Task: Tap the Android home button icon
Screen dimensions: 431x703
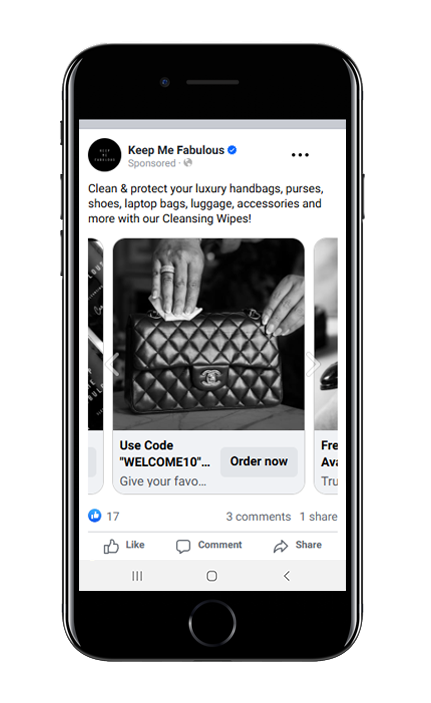Action: [x=212, y=576]
